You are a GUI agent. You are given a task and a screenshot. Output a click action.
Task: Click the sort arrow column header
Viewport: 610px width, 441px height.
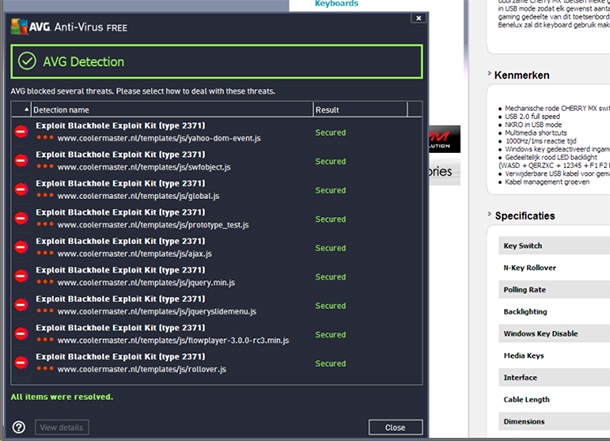pyautogui.click(x=21, y=110)
